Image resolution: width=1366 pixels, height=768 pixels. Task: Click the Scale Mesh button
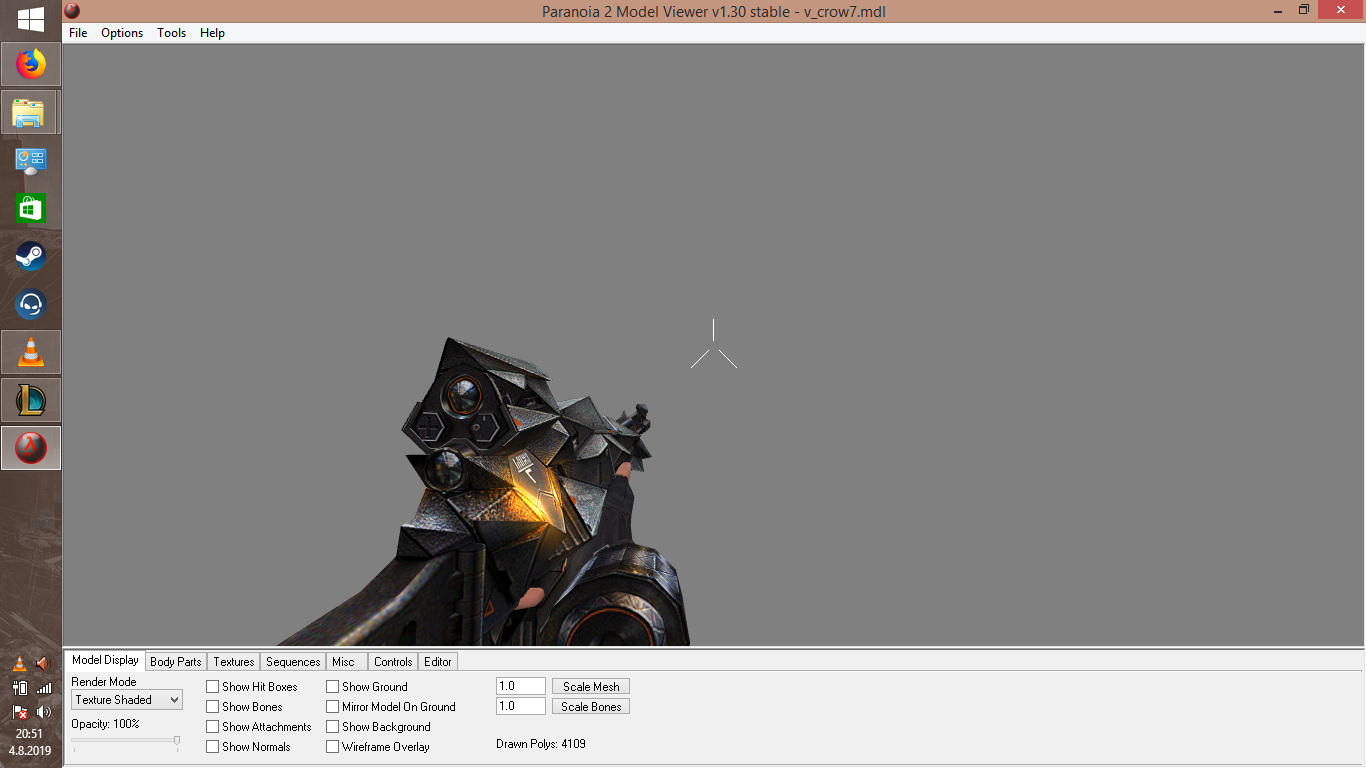coord(591,687)
